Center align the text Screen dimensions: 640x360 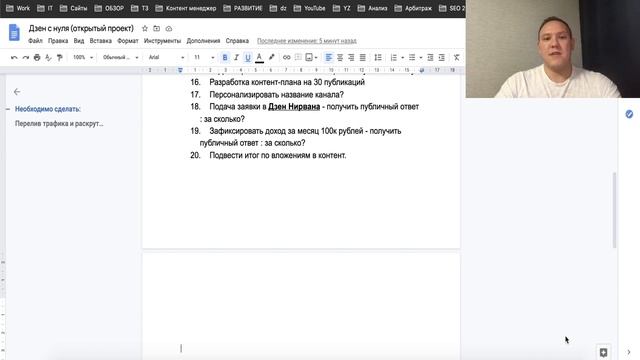pos(340,58)
